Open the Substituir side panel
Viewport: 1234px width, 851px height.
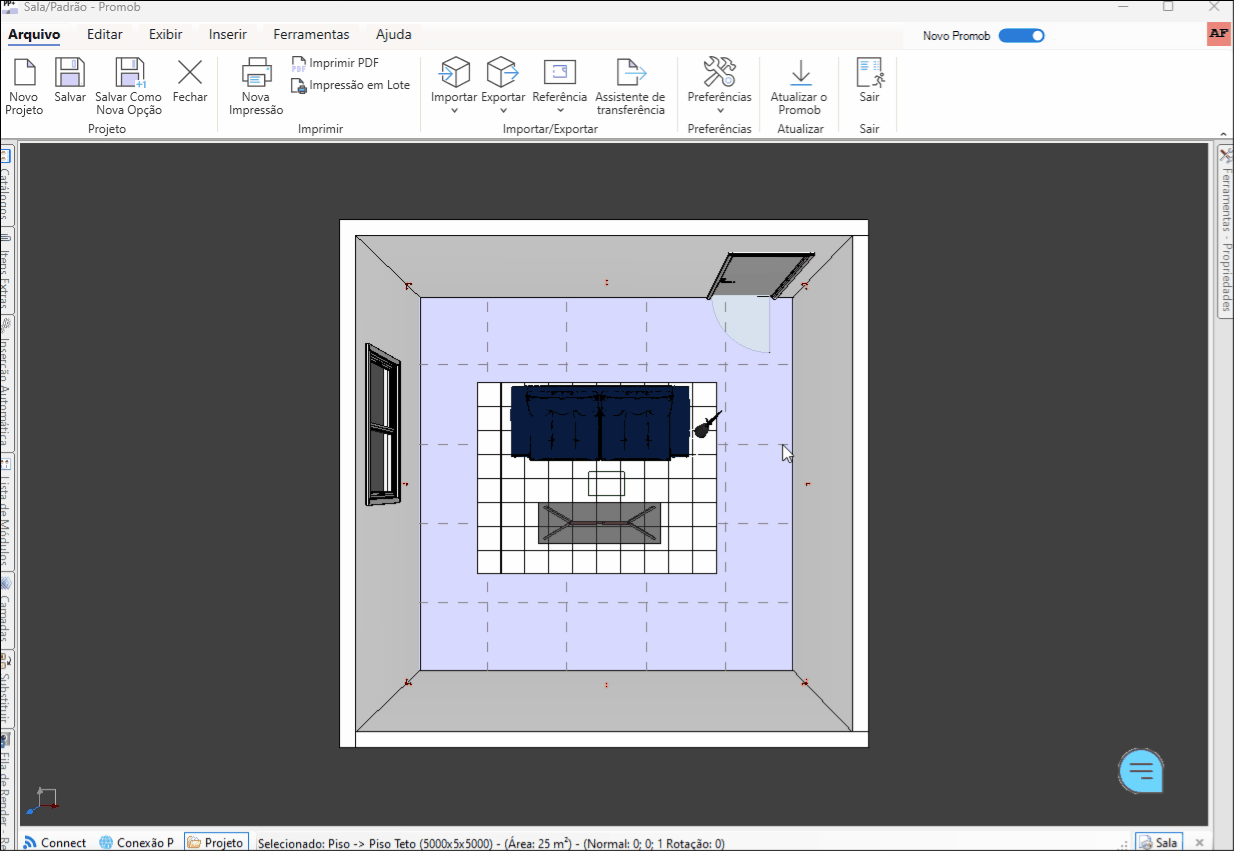(5, 689)
